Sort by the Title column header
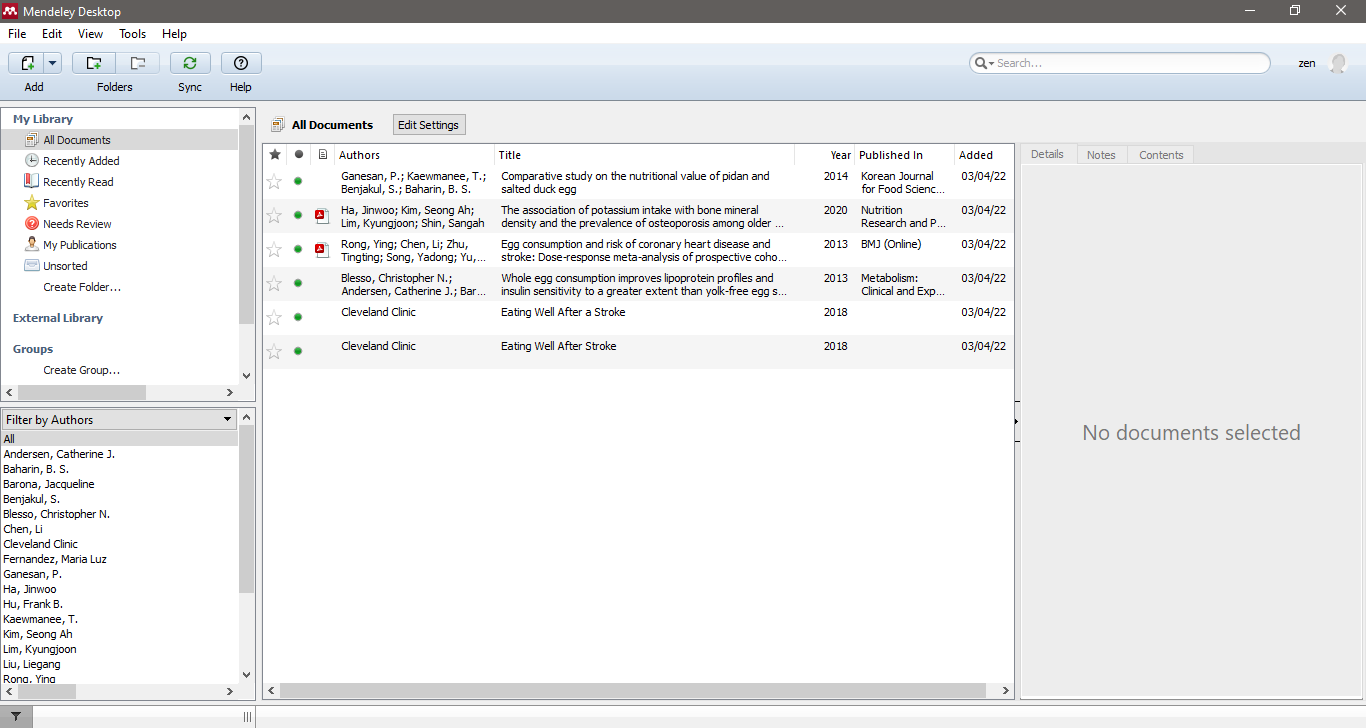 point(644,155)
